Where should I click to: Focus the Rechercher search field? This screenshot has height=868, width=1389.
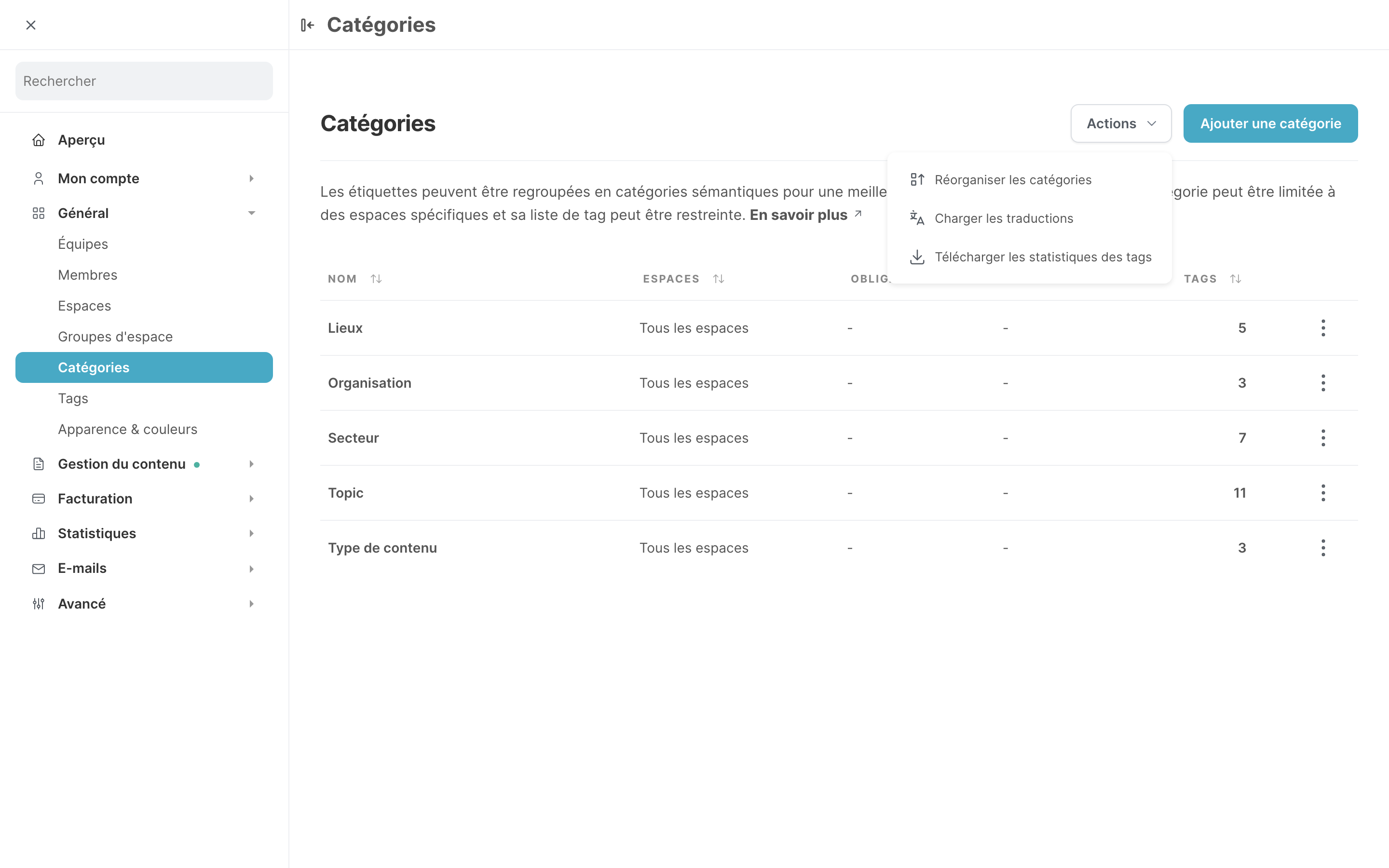[144, 81]
